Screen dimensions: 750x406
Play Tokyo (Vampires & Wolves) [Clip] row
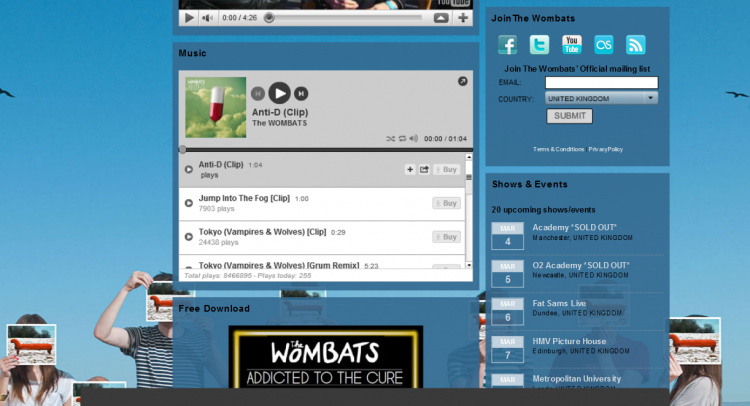(189, 237)
